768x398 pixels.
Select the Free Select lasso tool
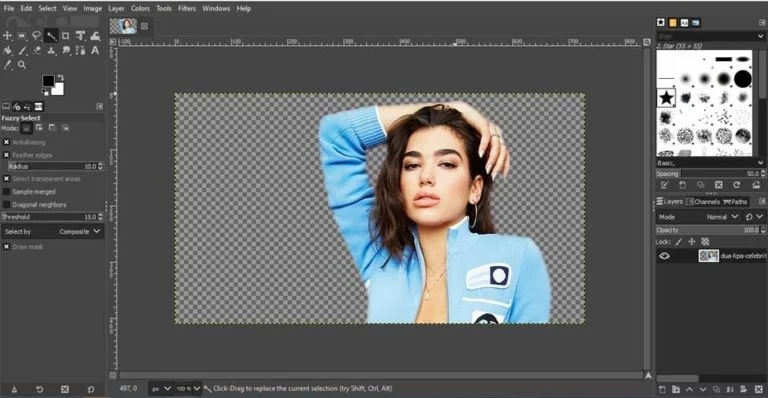[36, 36]
